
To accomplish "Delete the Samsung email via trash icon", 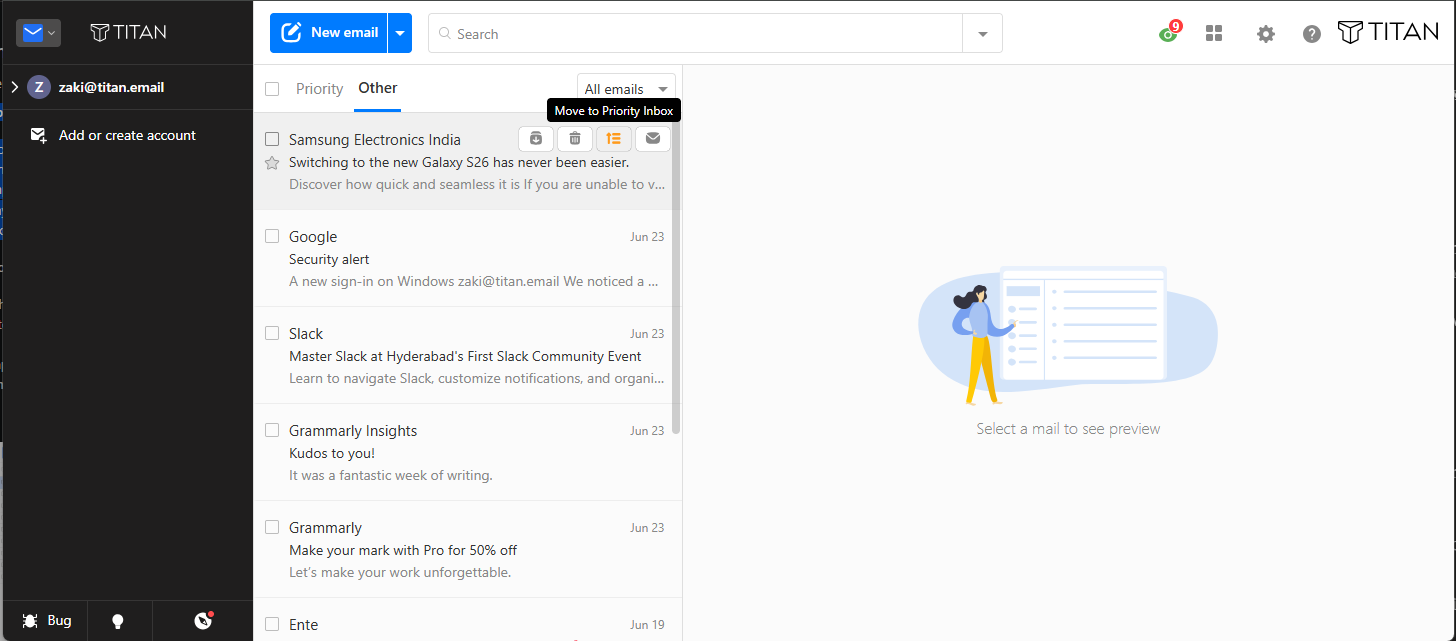I will pyautogui.click(x=575, y=139).
